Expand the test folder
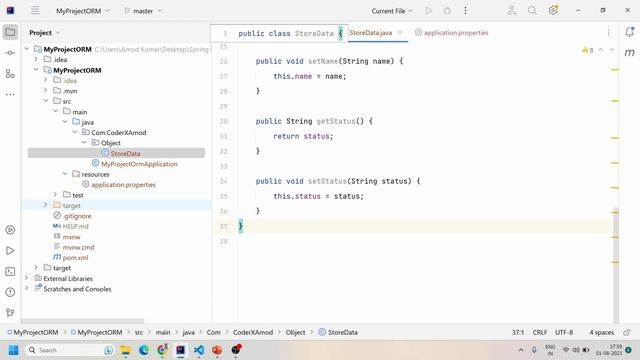Screen dimensions: 640x360 56,195
